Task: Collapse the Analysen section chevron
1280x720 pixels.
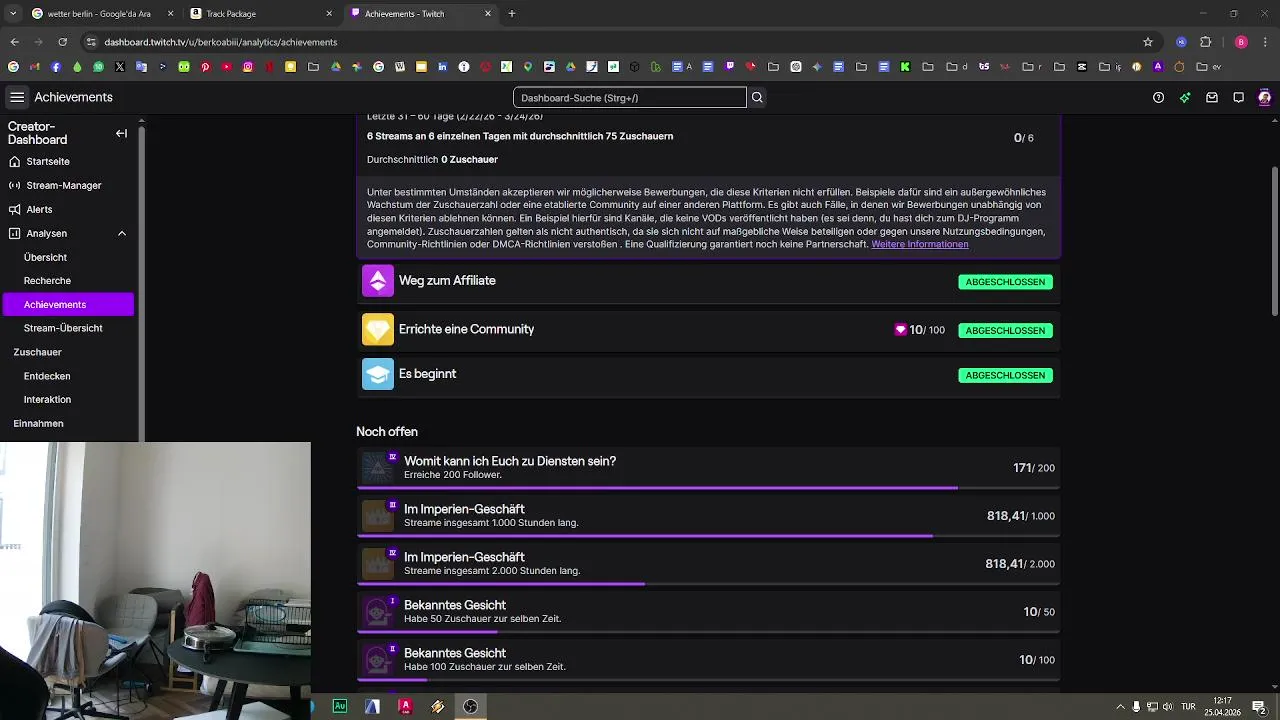Action: [x=122, y=233]
